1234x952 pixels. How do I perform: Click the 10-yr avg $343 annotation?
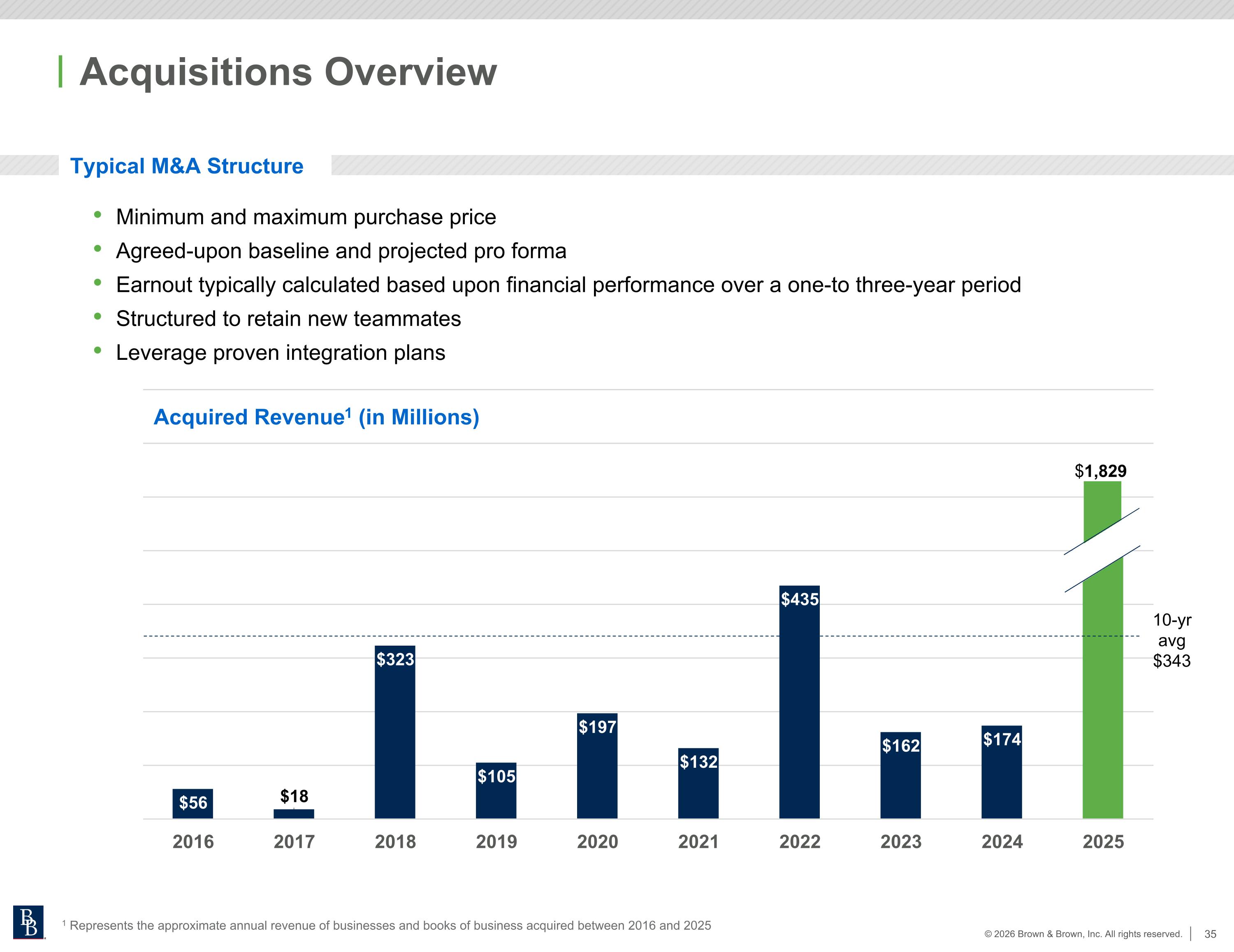(1171, 640)
